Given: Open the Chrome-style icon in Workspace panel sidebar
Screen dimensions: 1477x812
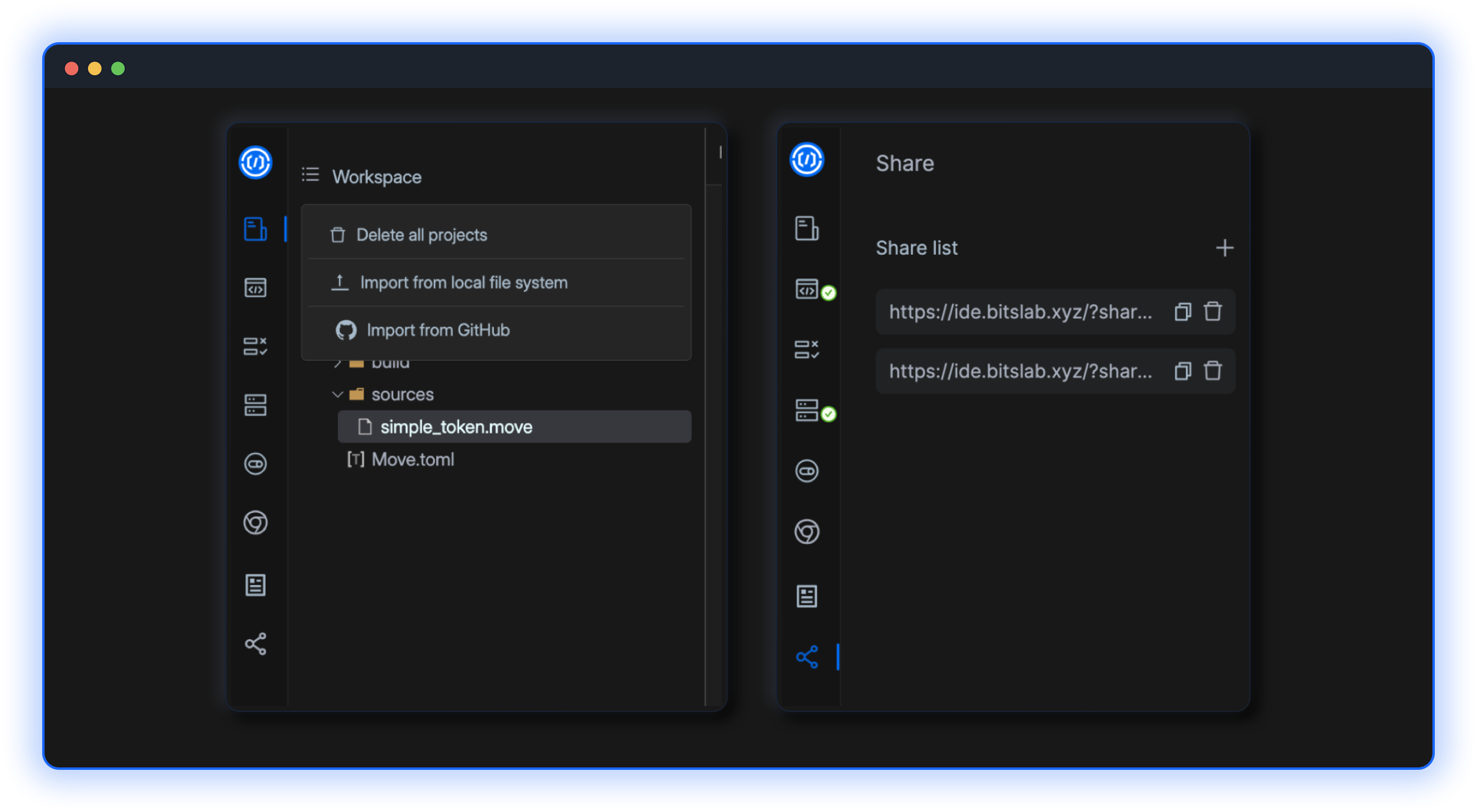Looking at the screenshot, I should [x=255, y=522].
